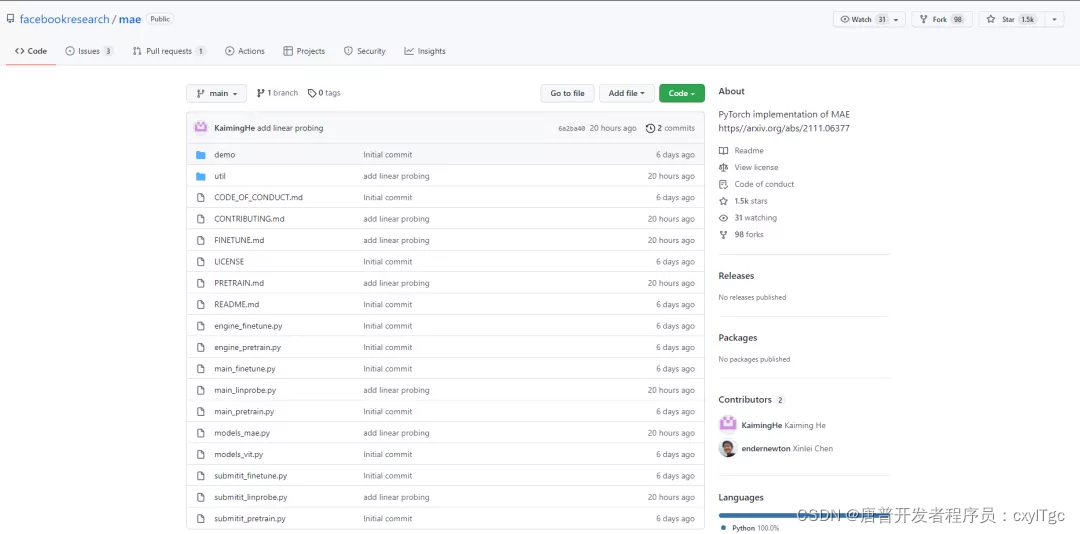Click the Code of conduct icon
This screenshot has width=1080, height=534.
click(723, 184)
